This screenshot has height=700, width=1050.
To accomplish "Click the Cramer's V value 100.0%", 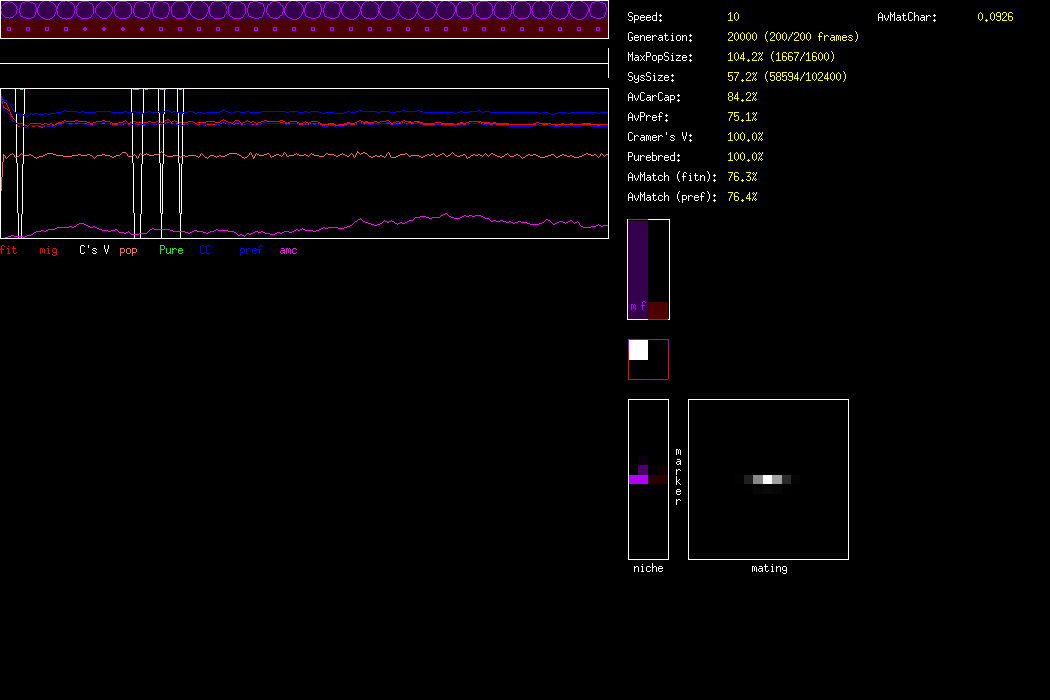I will coord(745,137).
